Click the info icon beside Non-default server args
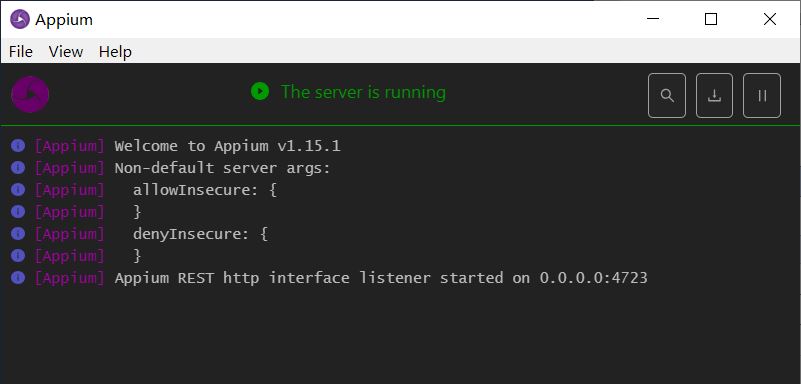Screen dimensions: 801x384 tap(18, 168)
